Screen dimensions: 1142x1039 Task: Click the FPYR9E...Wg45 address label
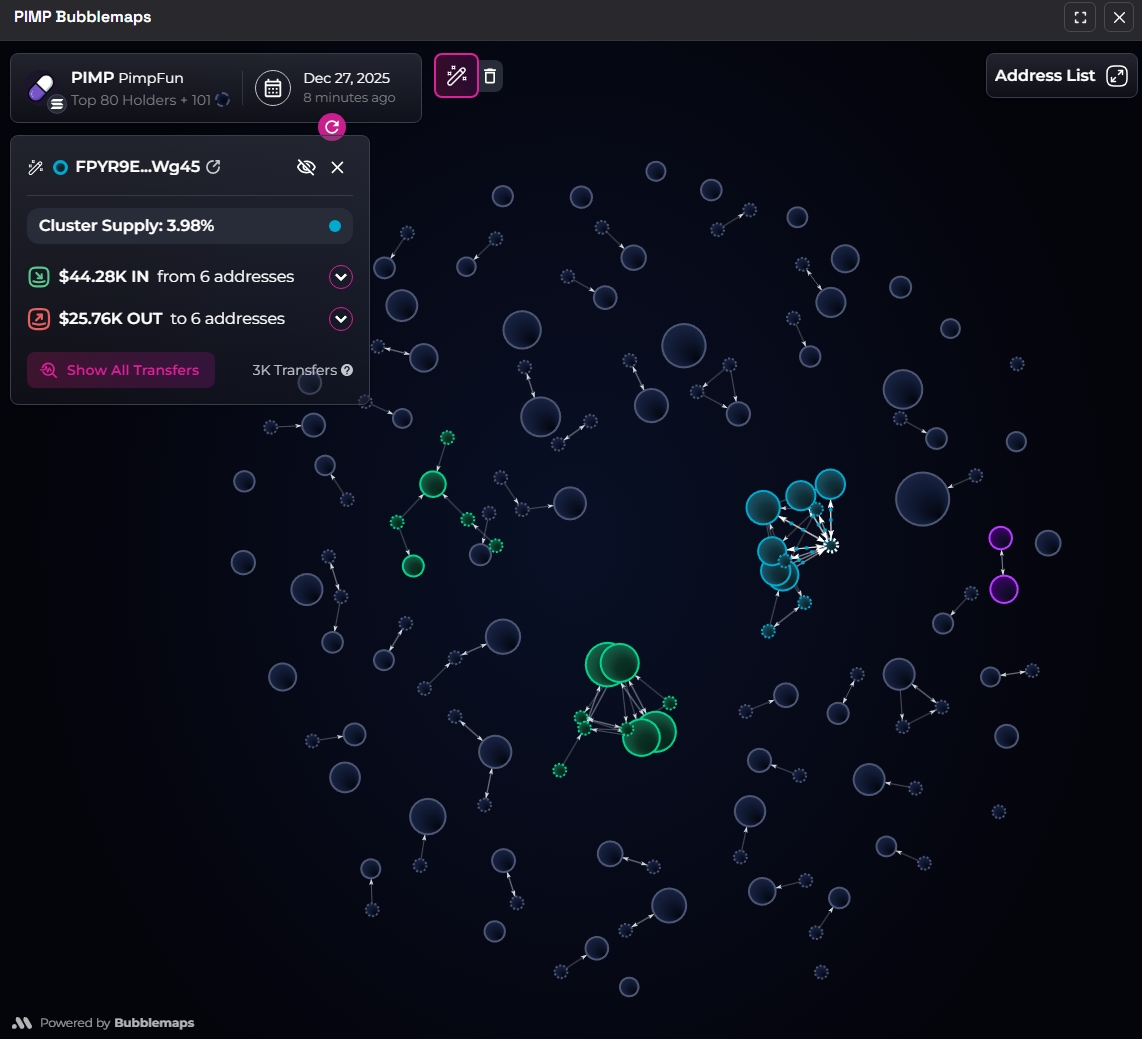138,167
